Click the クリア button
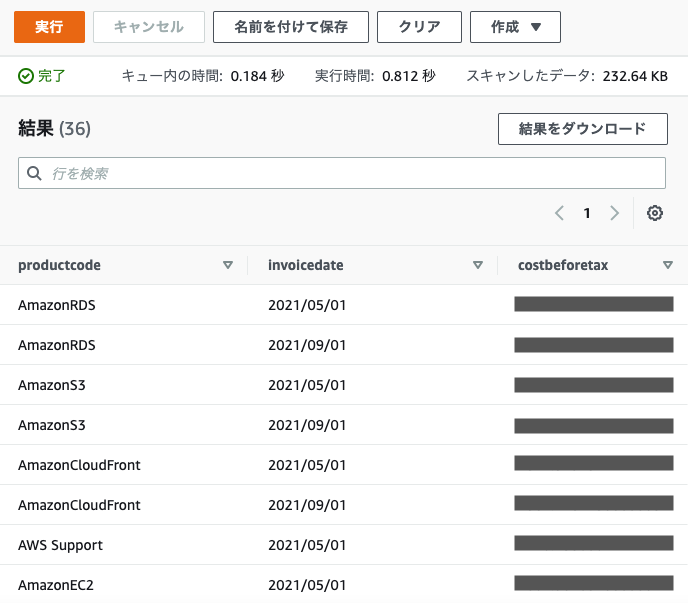 419,27
